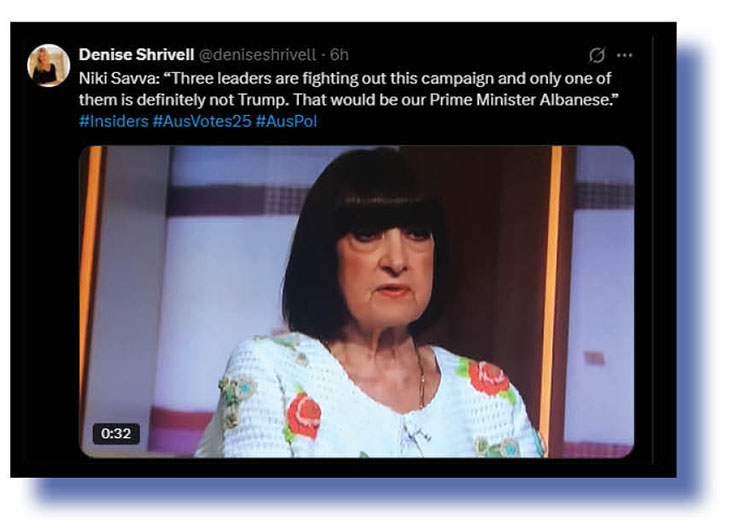Click the words "Niki Savva:" in the post
The image size is (737, 531).
click(119, 78)
